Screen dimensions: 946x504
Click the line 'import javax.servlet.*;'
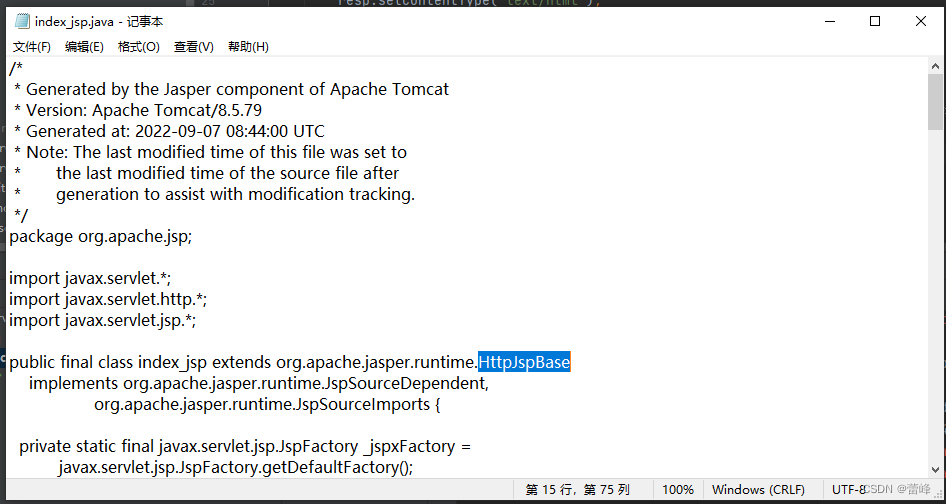(90, 279)
